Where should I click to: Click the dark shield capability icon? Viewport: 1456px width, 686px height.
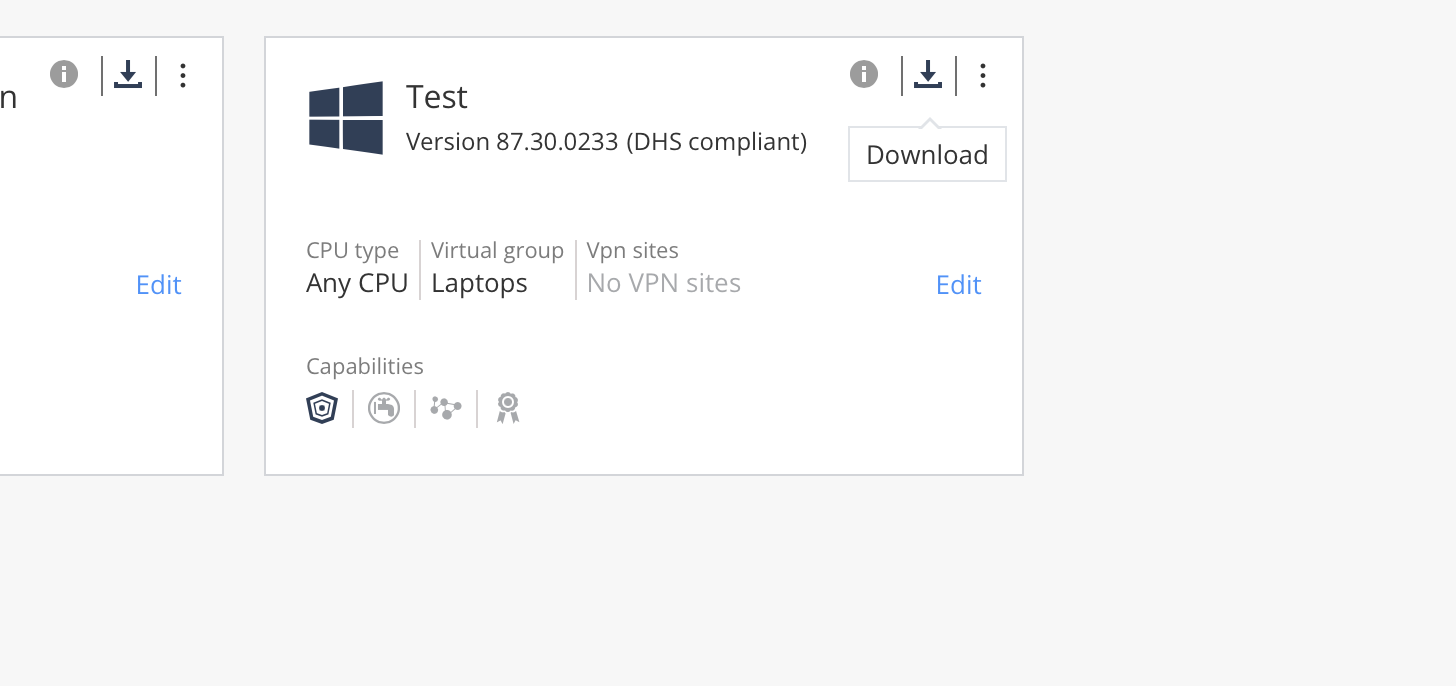tap(322, 408)
